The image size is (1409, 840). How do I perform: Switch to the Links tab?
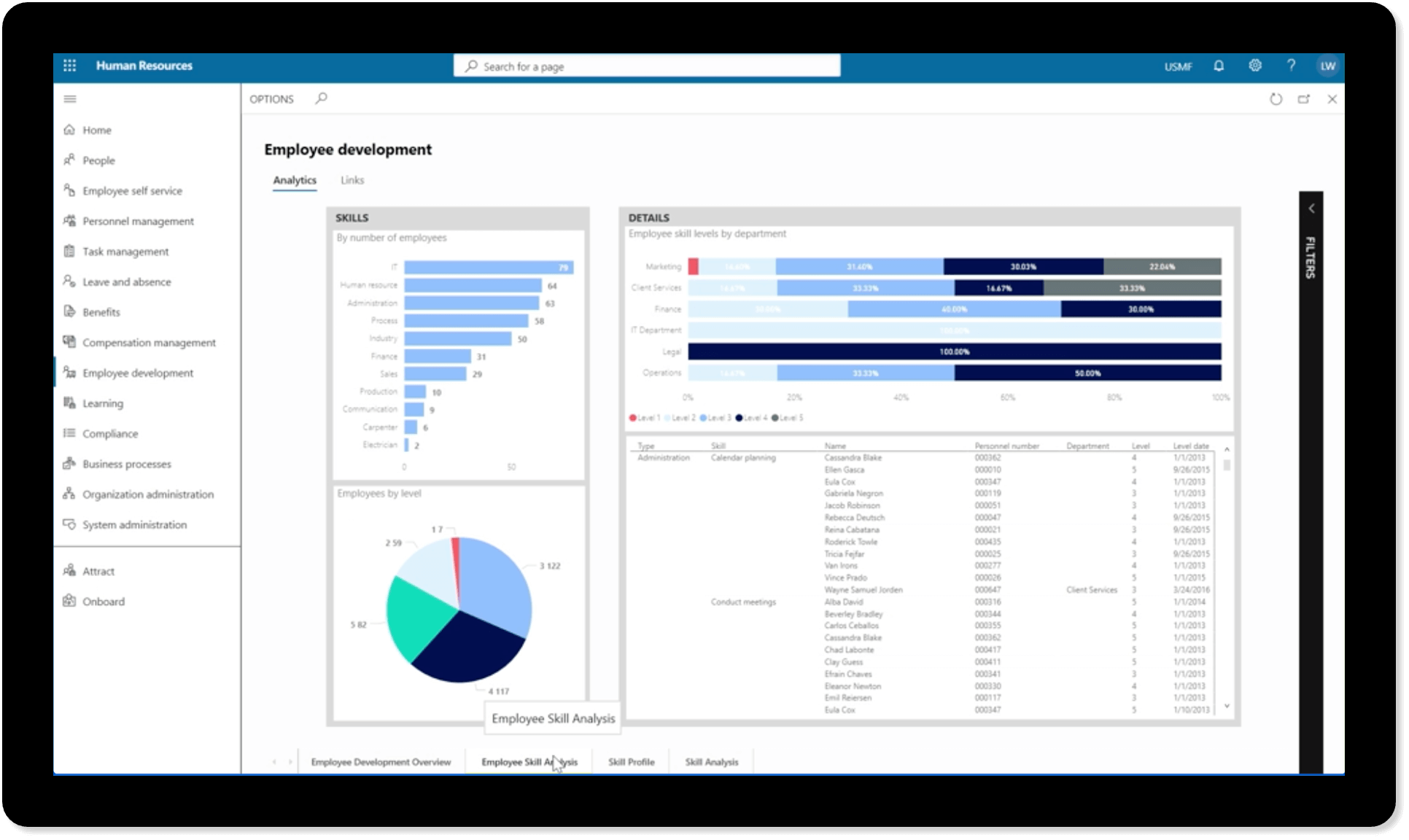point(352,180)
